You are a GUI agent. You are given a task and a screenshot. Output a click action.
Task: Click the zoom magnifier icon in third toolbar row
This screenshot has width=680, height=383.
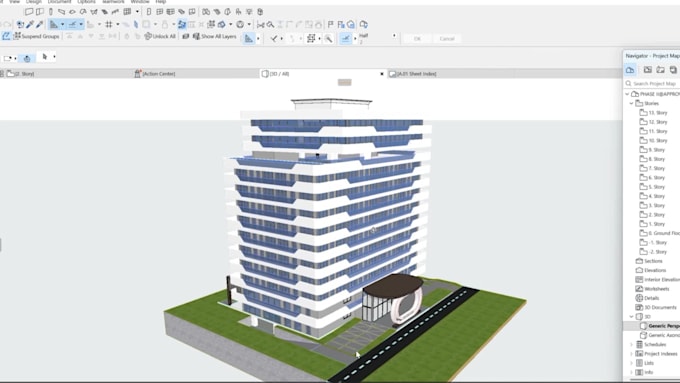tap(329, 39)
